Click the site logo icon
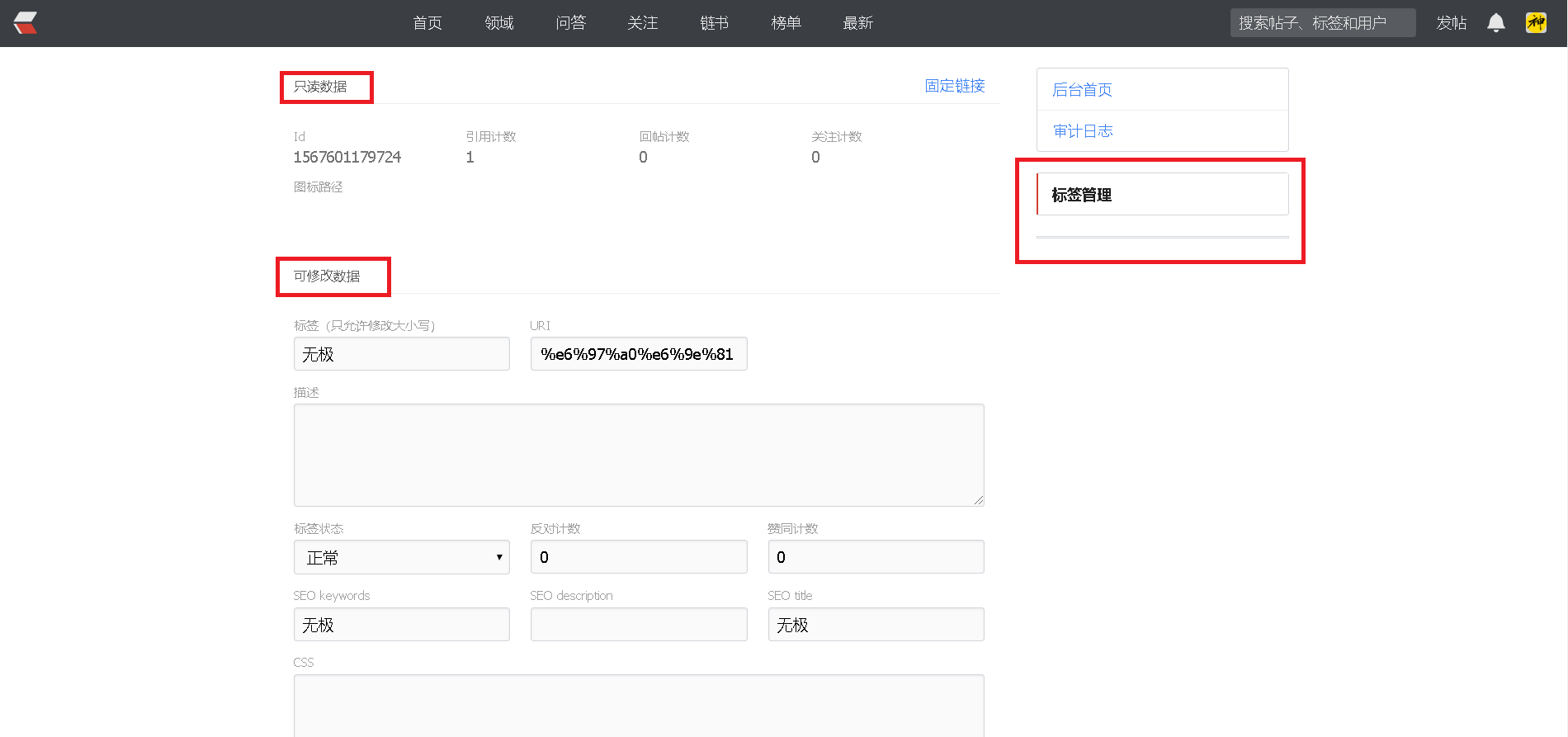The height and width of the screenshot is (737, 1568). click(x=26, y=23)
